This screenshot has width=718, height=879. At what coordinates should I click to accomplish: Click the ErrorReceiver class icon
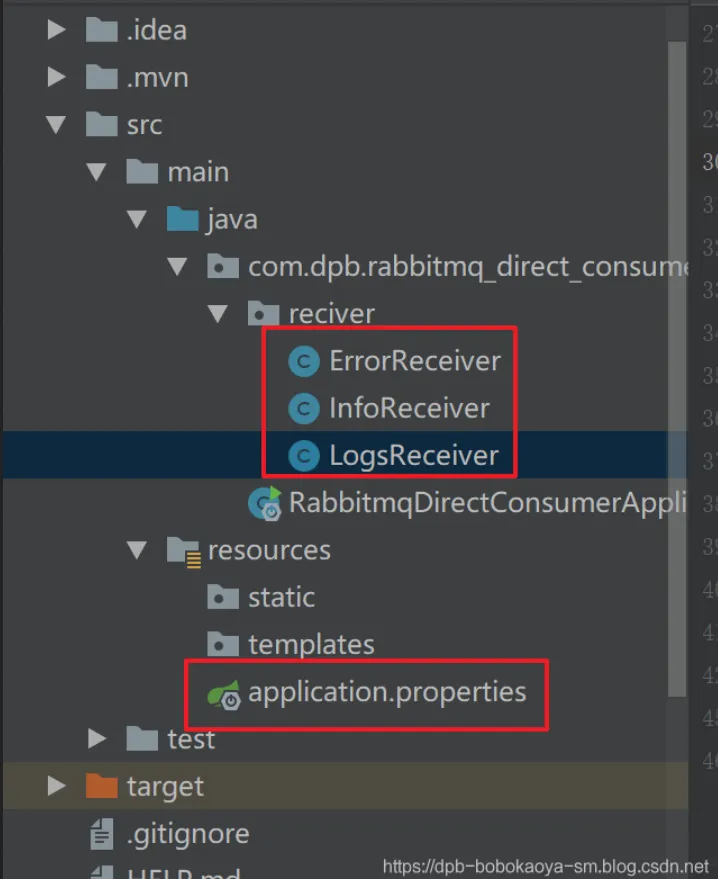point(304,362)
